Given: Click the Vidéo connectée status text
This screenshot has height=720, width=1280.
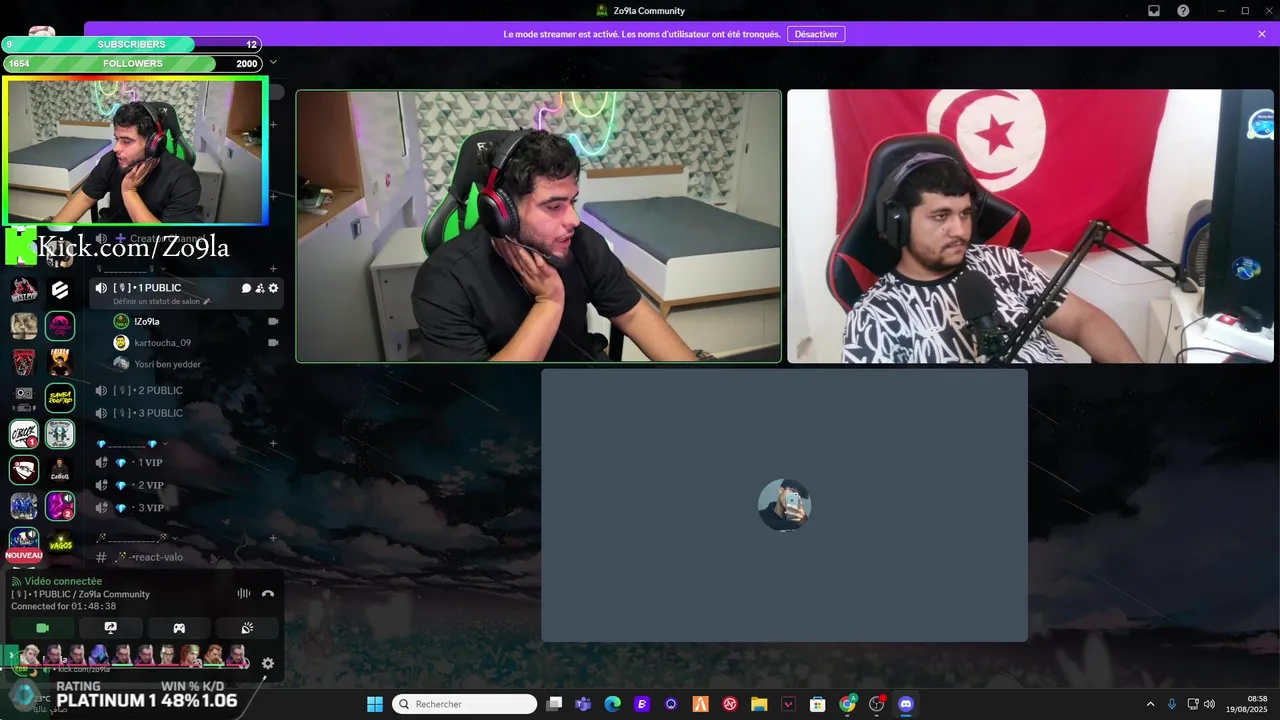Looking at the screenshot, I should coord(63,581).
